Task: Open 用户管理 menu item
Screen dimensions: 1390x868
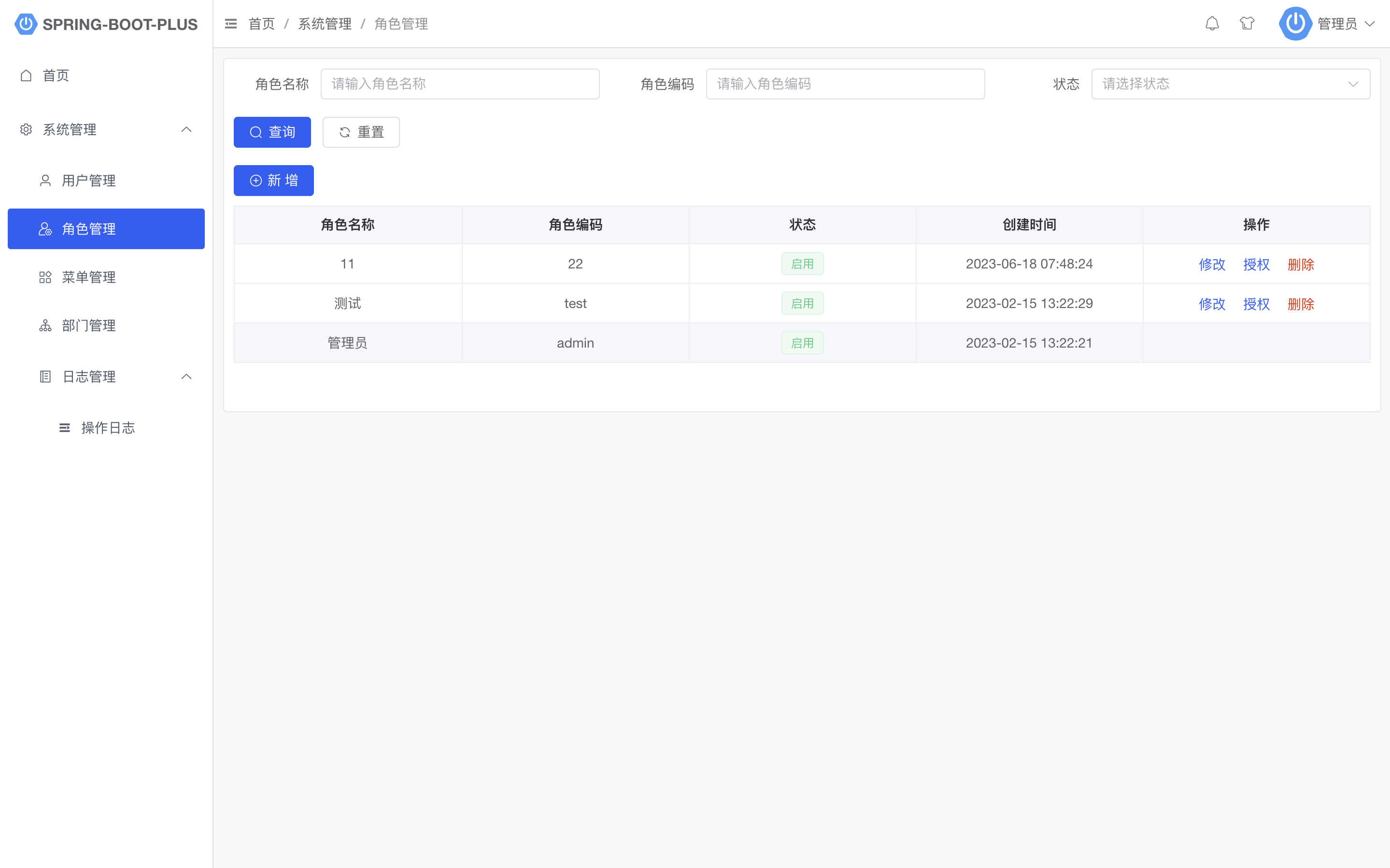Action: pos(88,181)
